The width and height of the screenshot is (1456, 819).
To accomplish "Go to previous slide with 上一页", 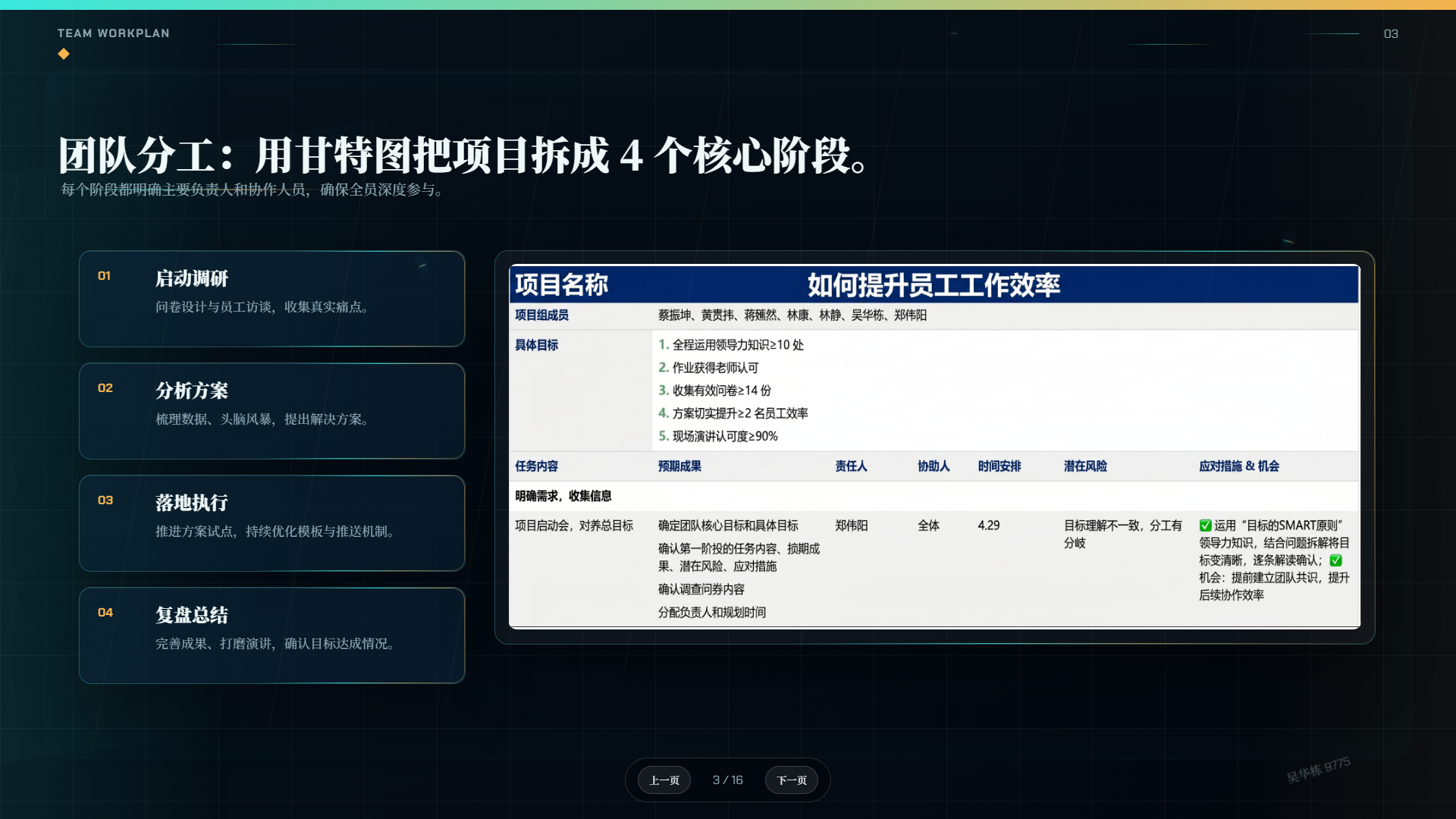I will coord(664,780).
